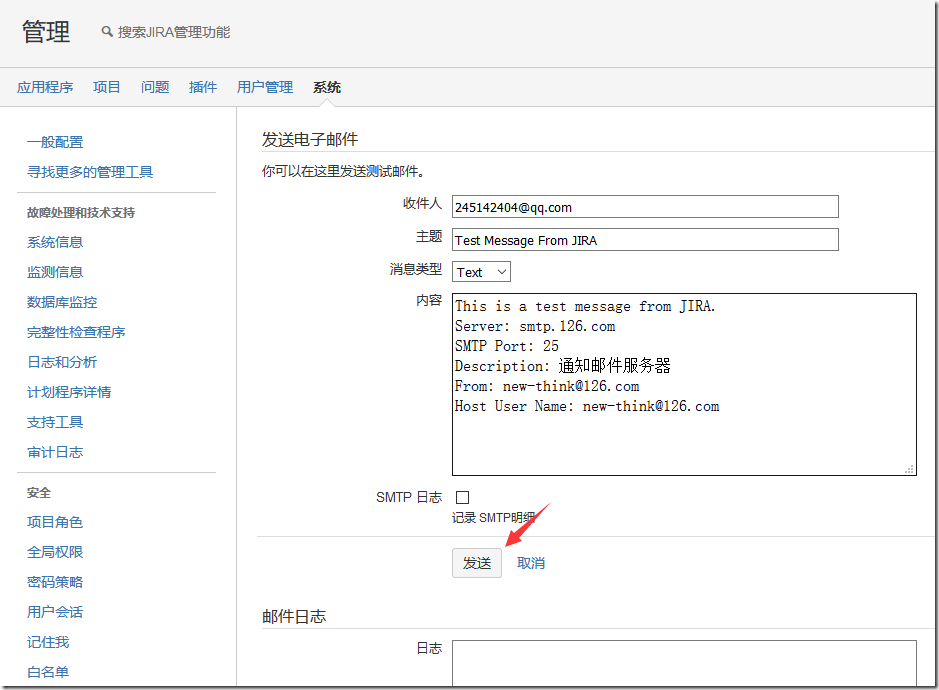This screenshot has width=939, height=690.
Task: Open 用户会话 link
Action: 55,612
